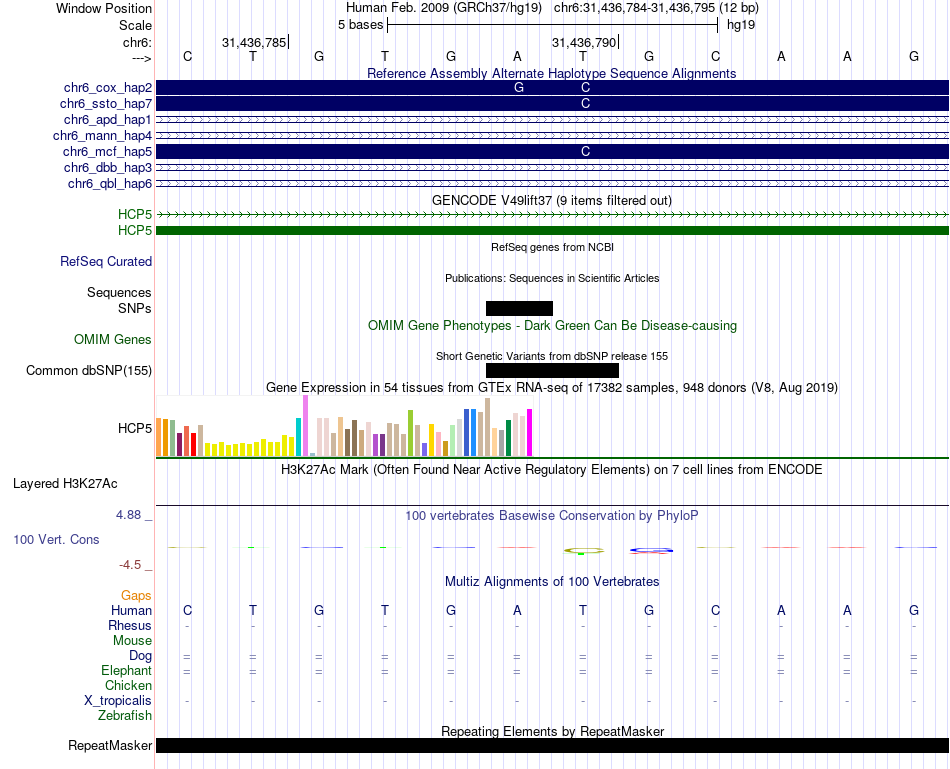Click Repeating Elements by RepeatMasker title

552,731
